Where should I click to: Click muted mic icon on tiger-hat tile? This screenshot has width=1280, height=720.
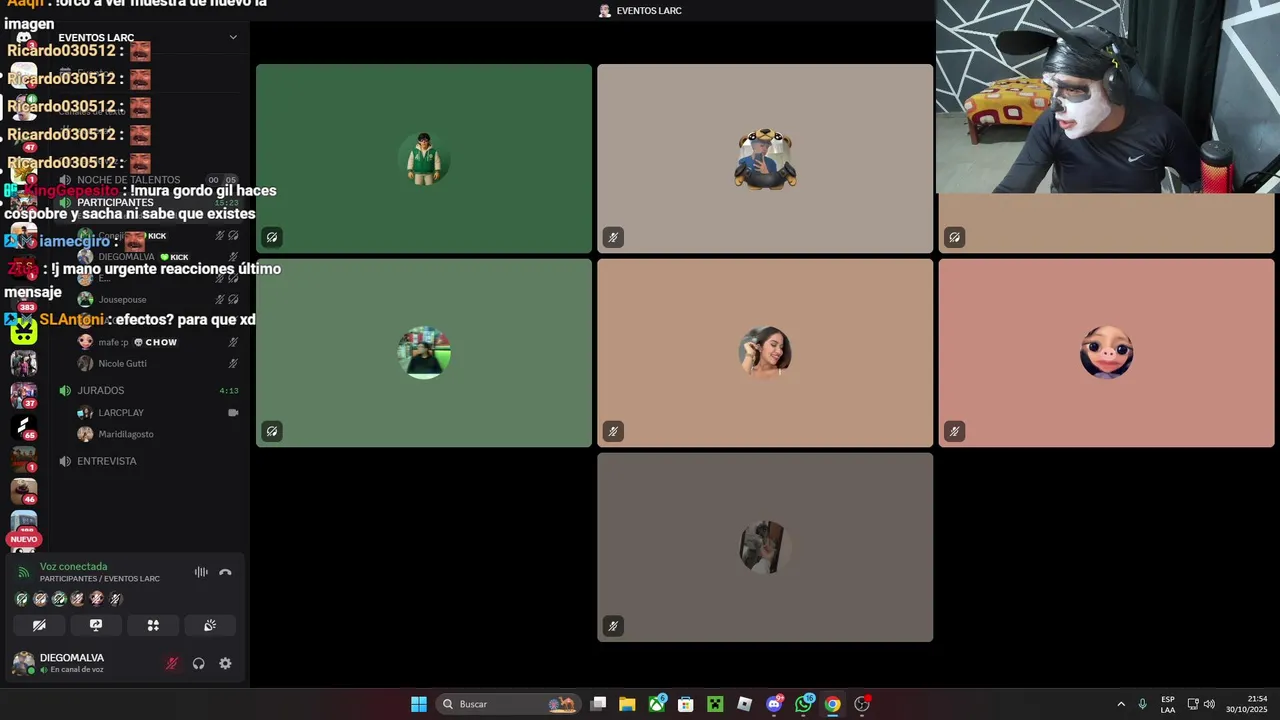[x=613, y=237]
